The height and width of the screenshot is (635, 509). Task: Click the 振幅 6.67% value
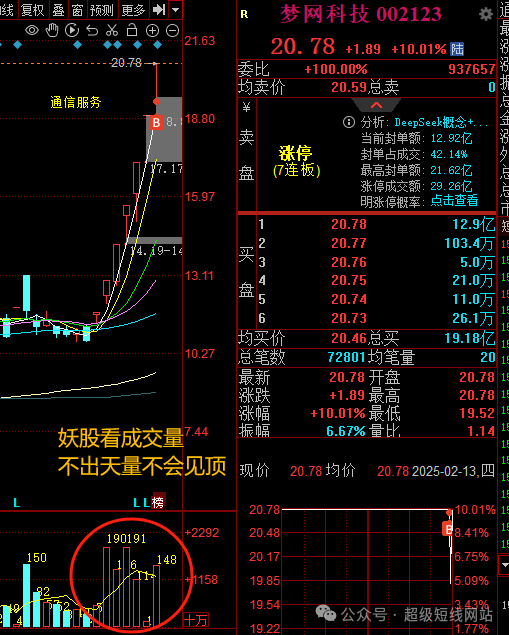(346, 431)
